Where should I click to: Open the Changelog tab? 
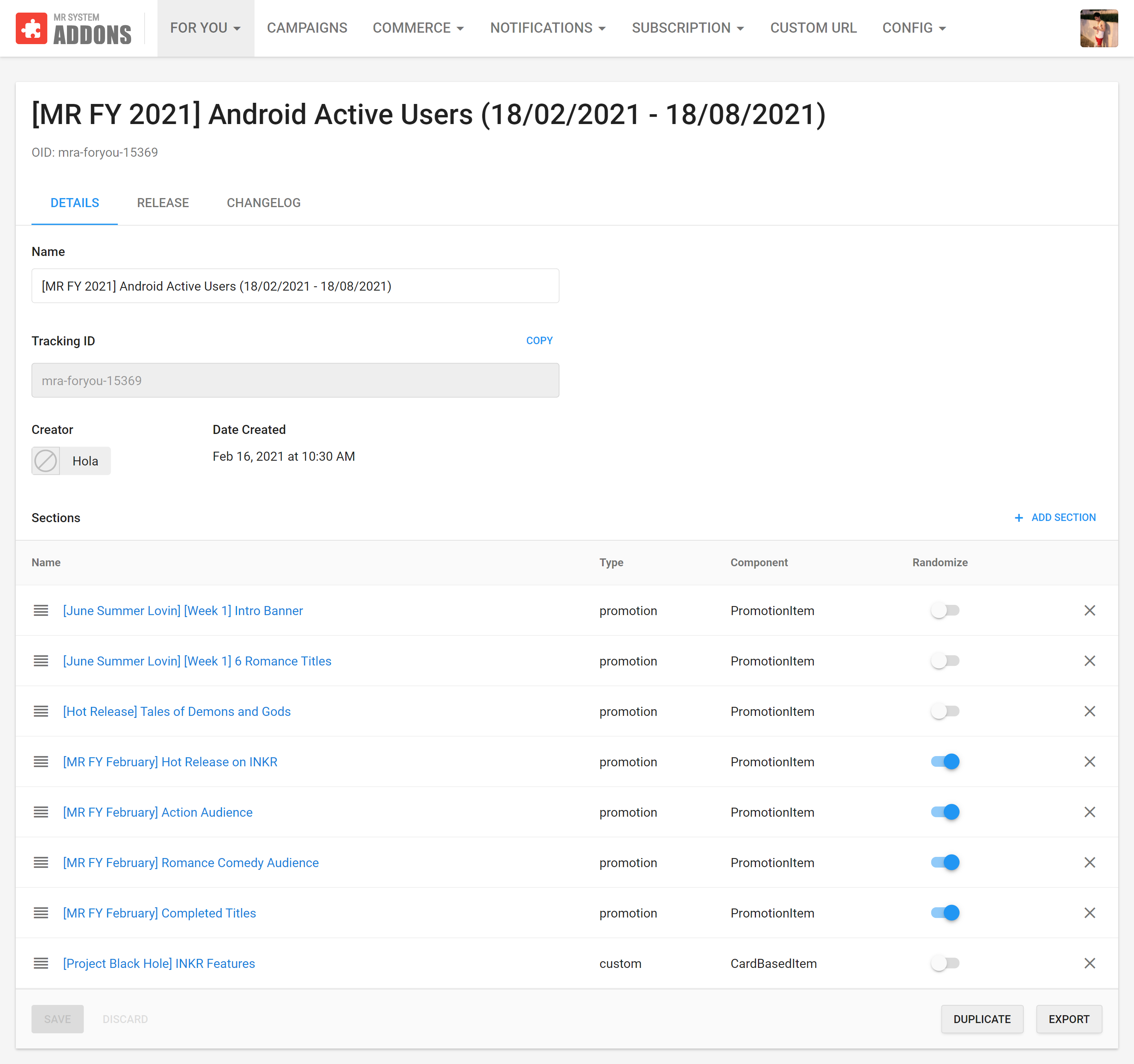tap(263, 203)
